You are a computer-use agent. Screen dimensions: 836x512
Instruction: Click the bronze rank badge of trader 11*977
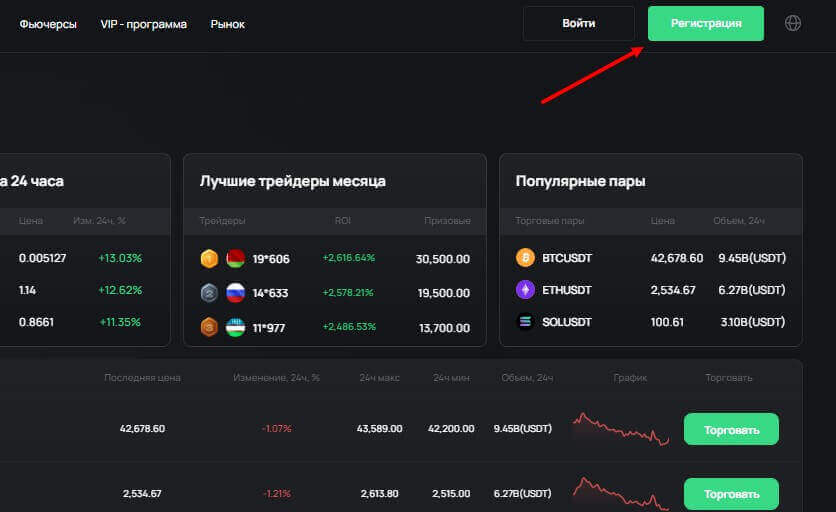pyautogui.click(x=209, y=327)
